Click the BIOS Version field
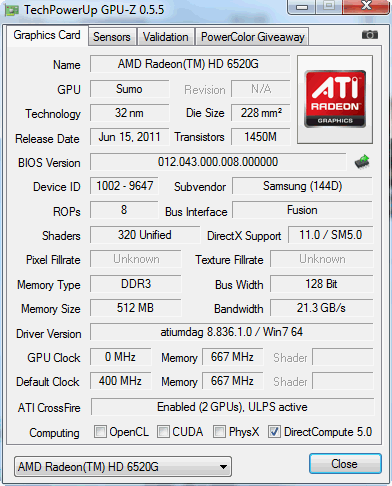The width and height of the screenshot is (392, 486). point(218,162)
